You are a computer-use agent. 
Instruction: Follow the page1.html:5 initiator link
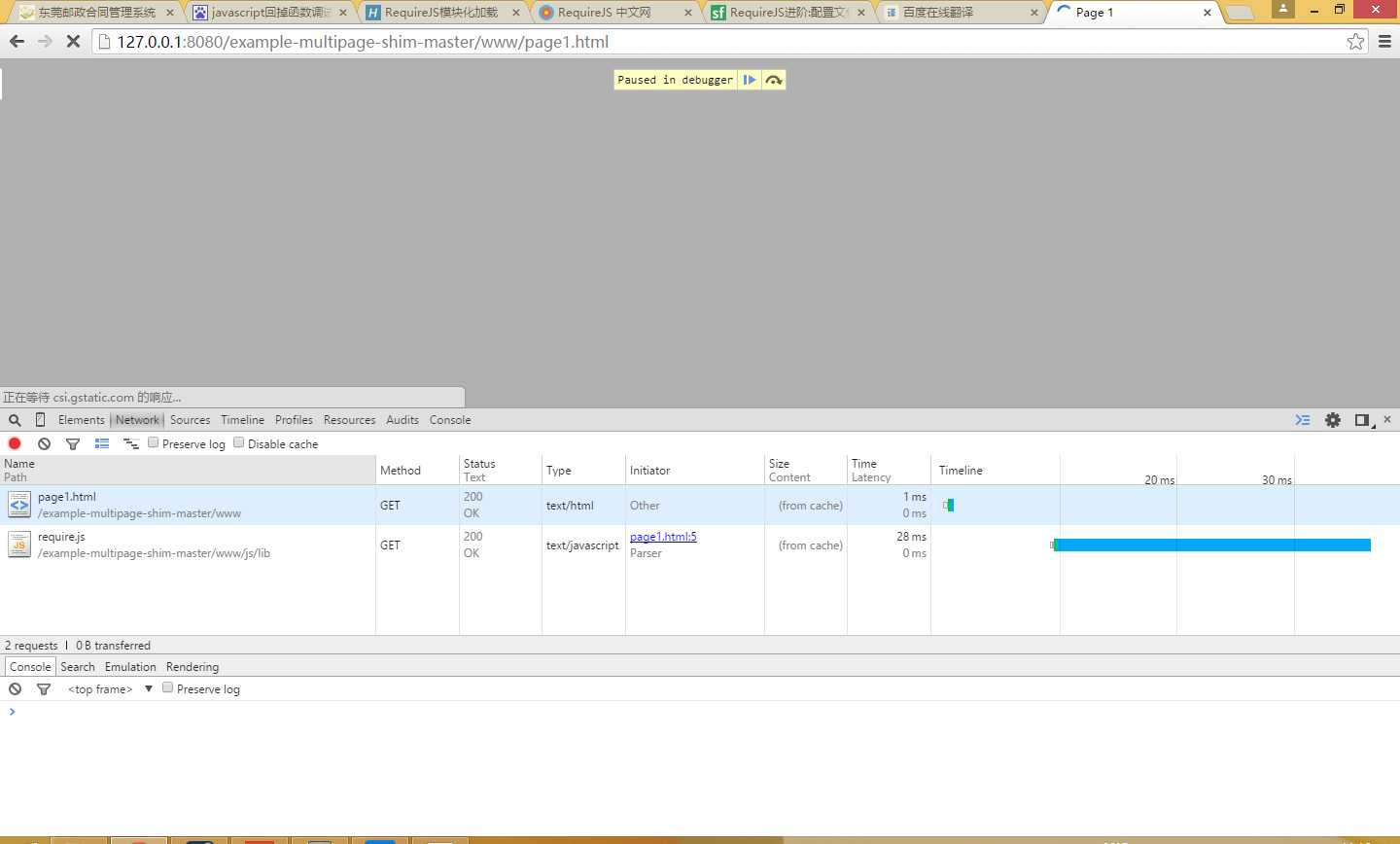click(663, 537)
